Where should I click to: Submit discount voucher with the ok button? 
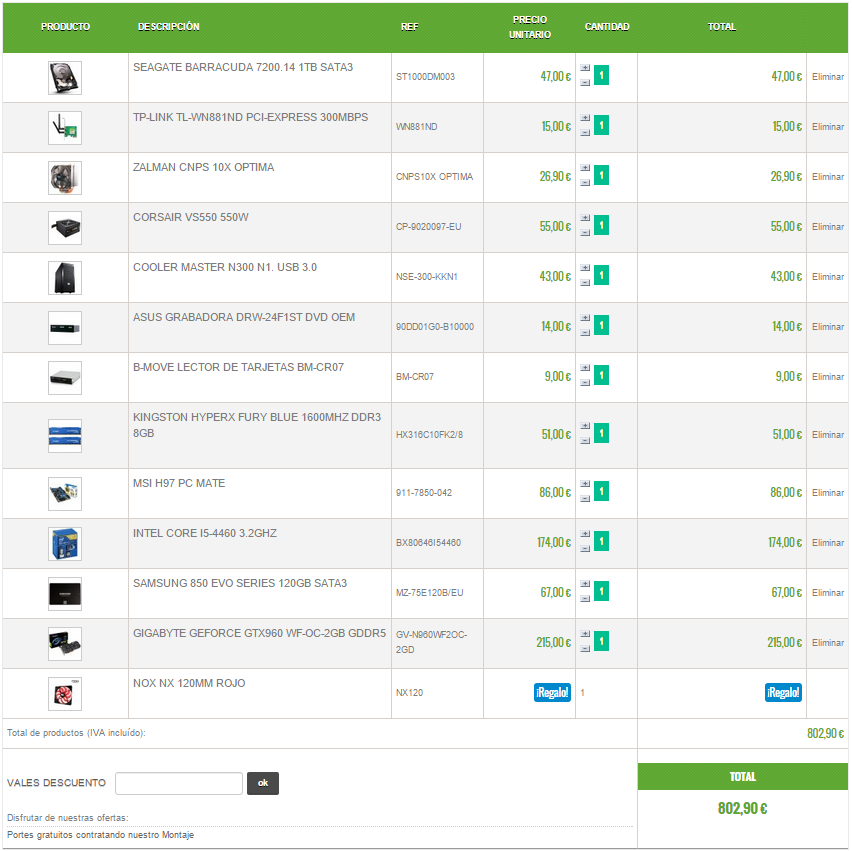[263, 783]
